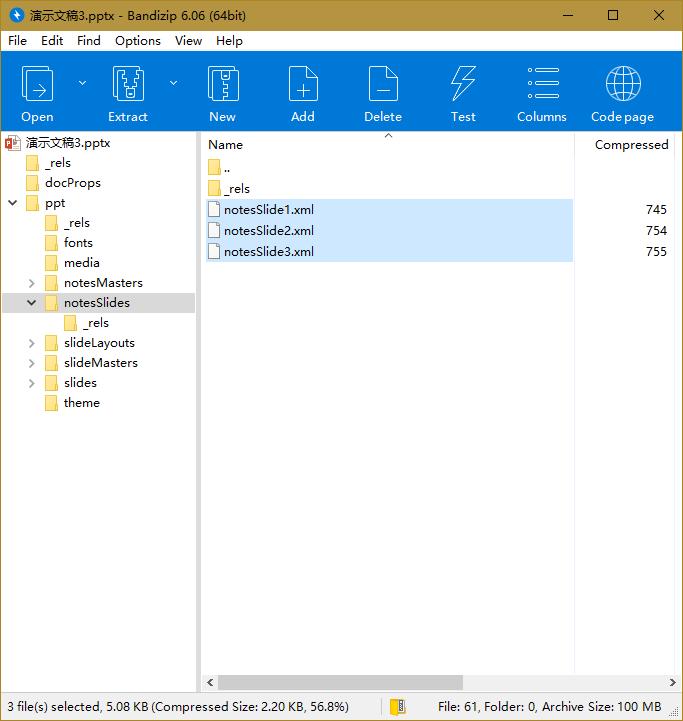
Task: Sort by the Compressed column header
Action: tap(630, 145)
